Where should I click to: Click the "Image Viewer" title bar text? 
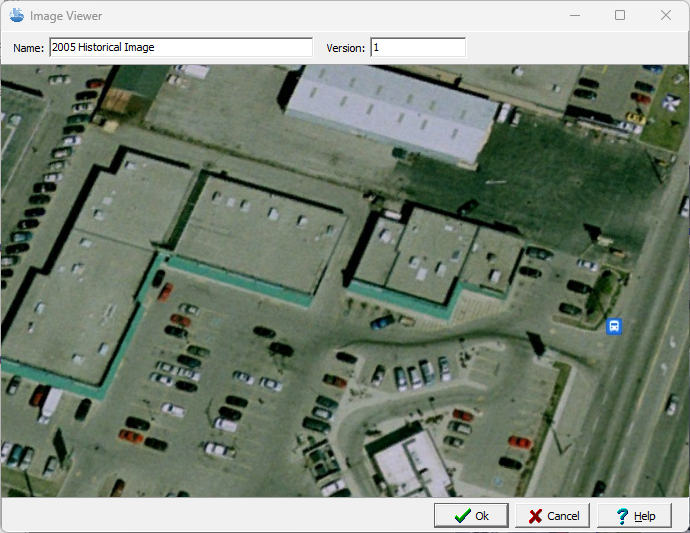click(66, 16)
